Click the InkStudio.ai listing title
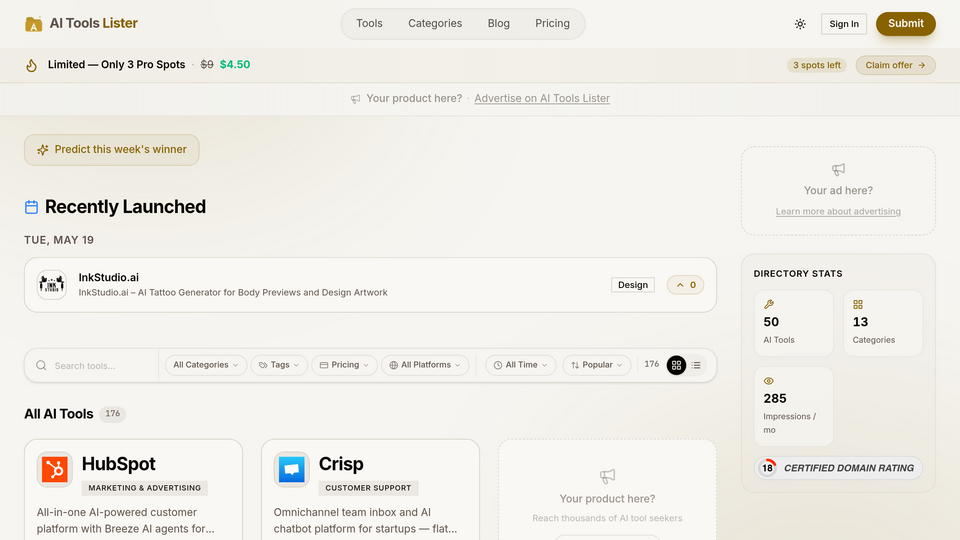This screenshot has width=960, height=540. (108, 277)
